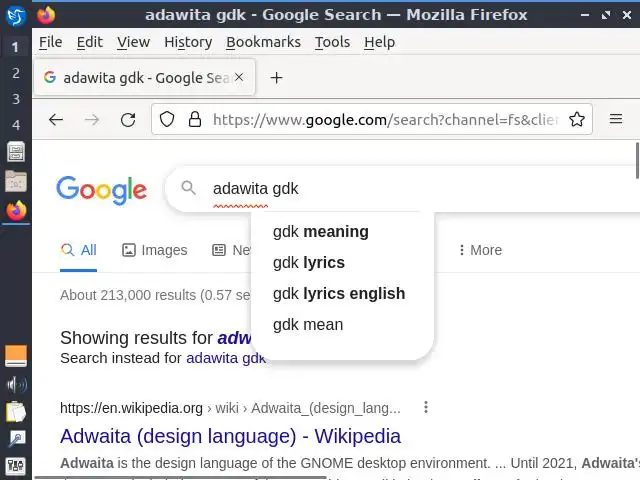
Task: Click the Google logo
Action: pos(101,189)
